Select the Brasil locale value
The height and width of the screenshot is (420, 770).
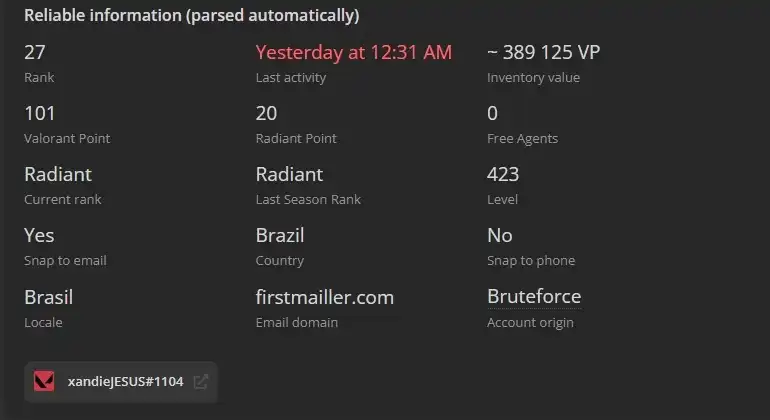pyautogui.click(x=49, y=297)
